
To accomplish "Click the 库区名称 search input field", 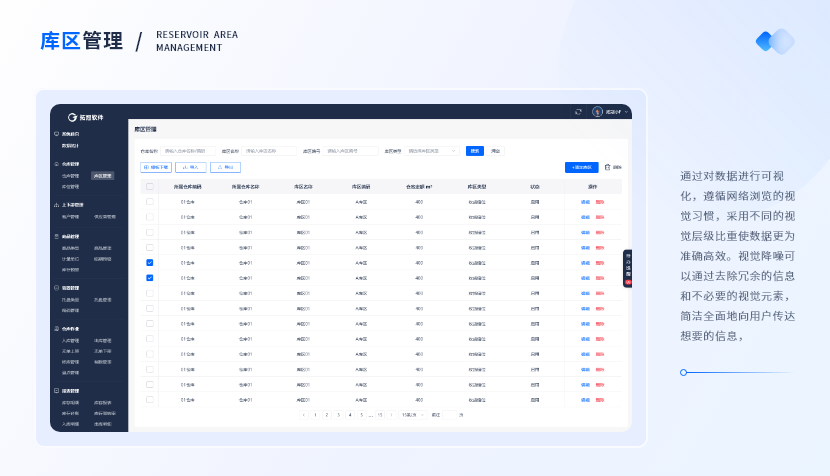I will point(270,151).
